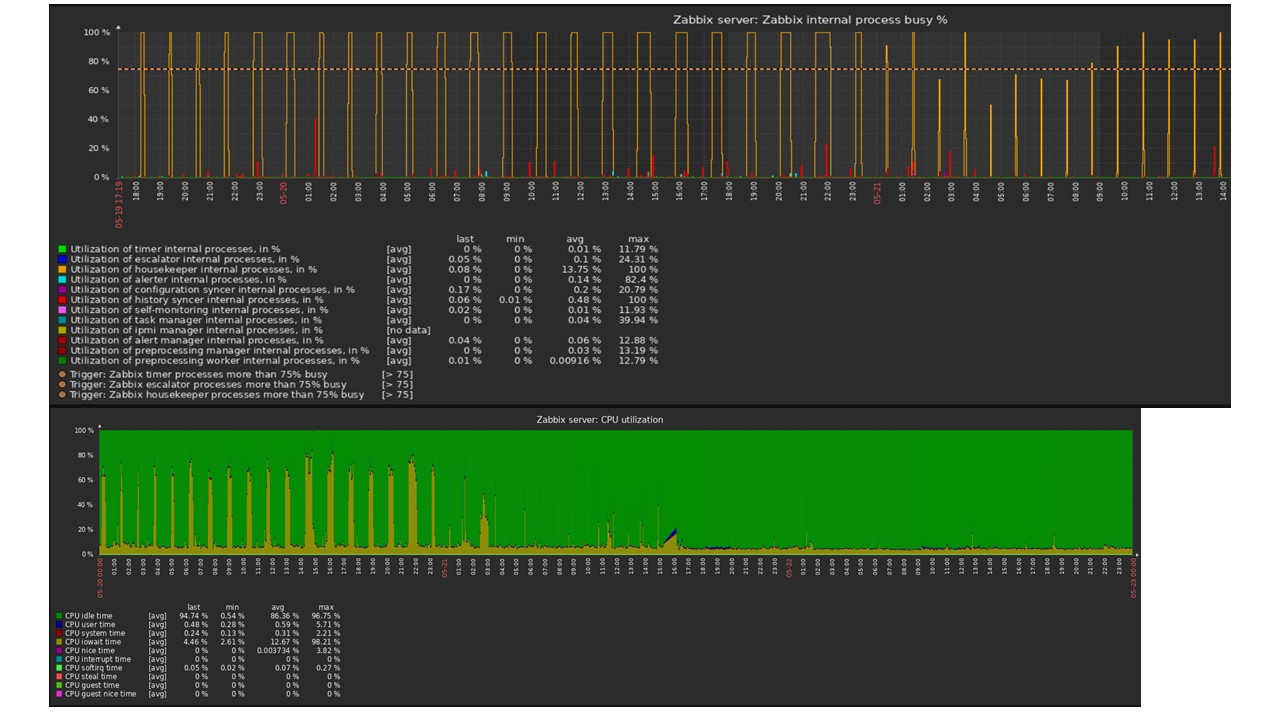This screenshot has width=1280, height=720.
Task: Click the '05-19 17:19' start time label
Action: pos(119,204)
